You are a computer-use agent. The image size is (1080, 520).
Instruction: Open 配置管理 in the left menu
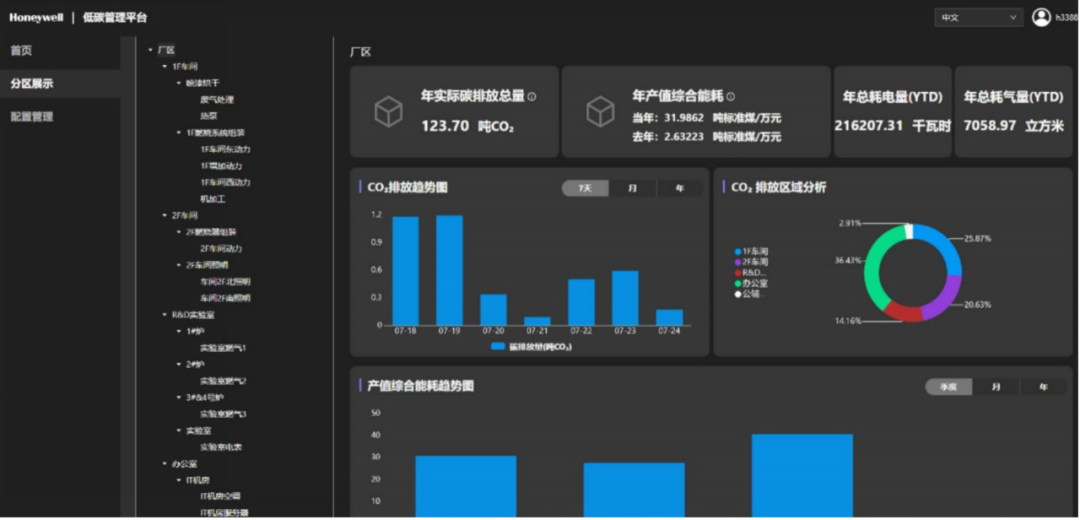(32, 116)
